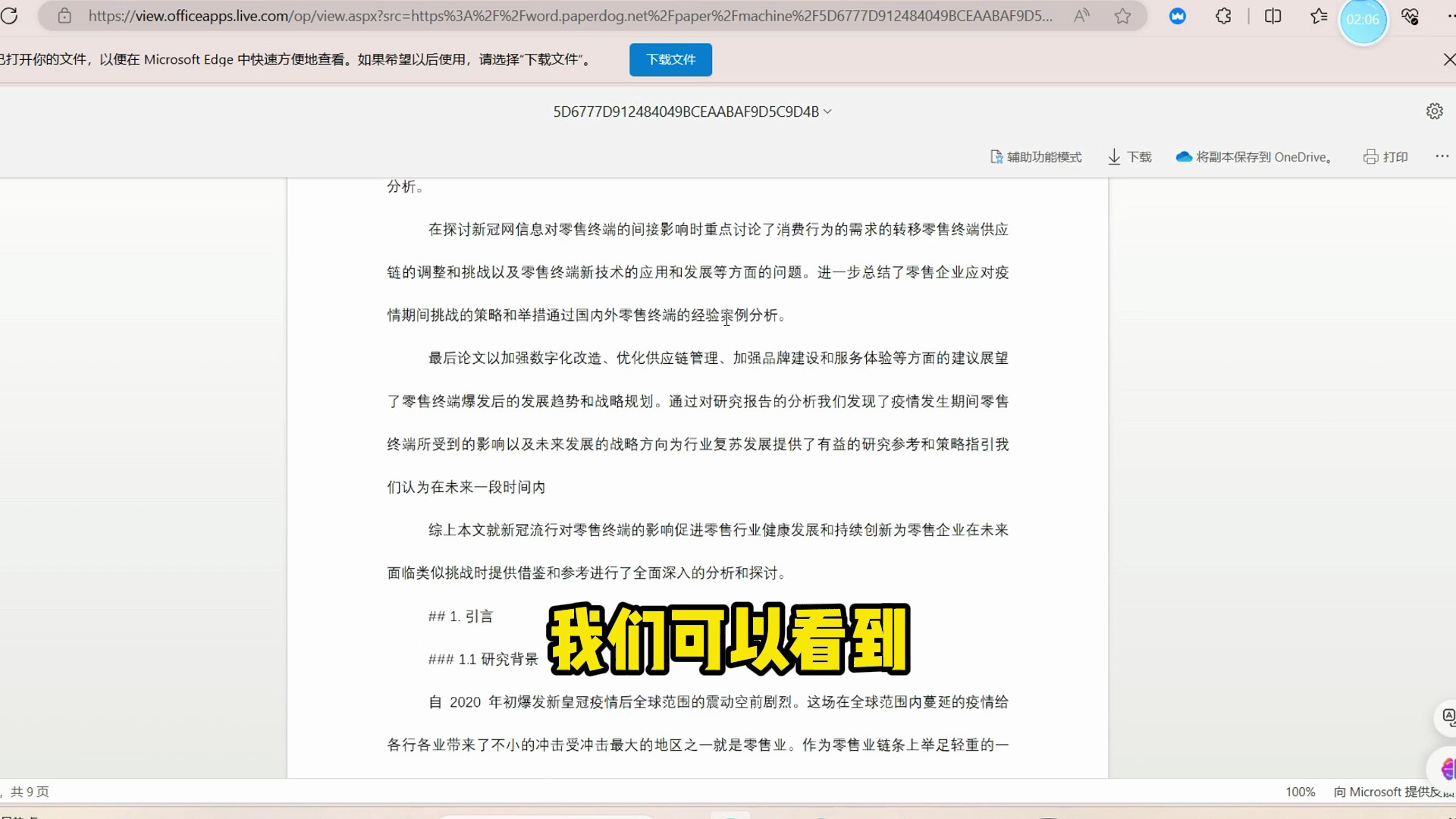This screenshot has height=819, width=1456.
Task: Click the purple Copilot floating icon at right
Action: point(1447,769)
